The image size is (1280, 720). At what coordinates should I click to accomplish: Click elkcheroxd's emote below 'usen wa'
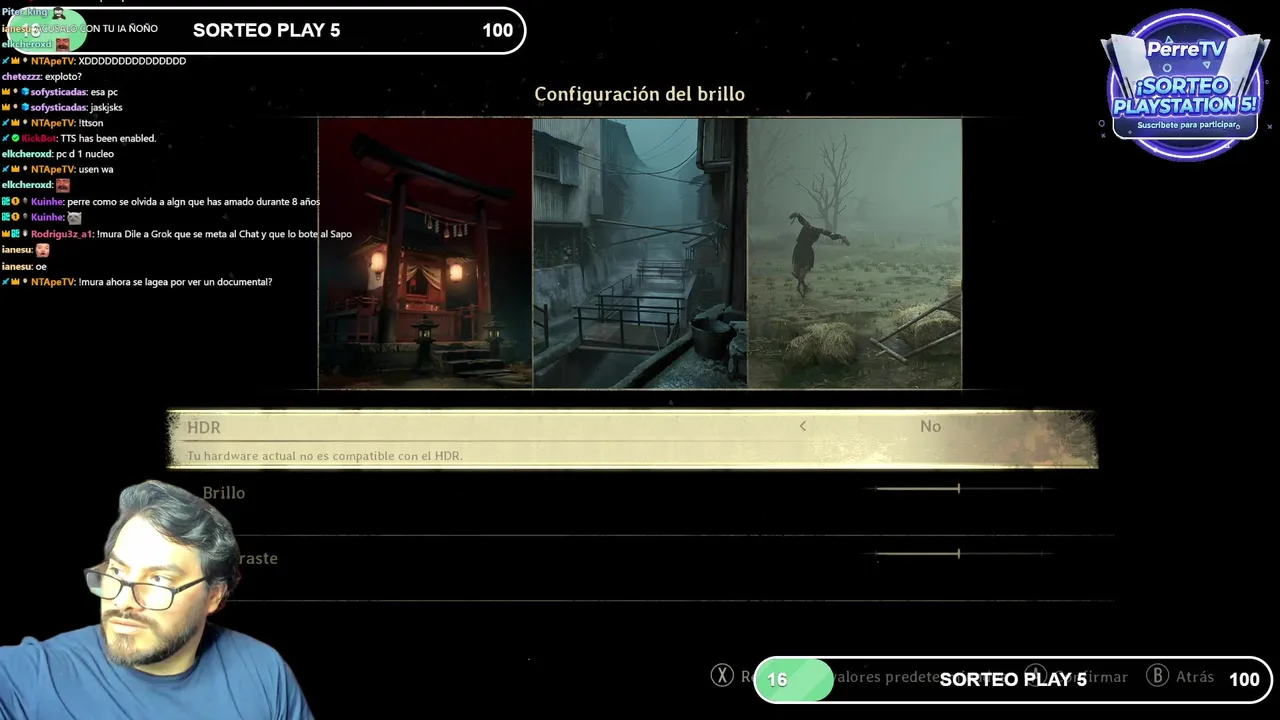pos(63,185)
